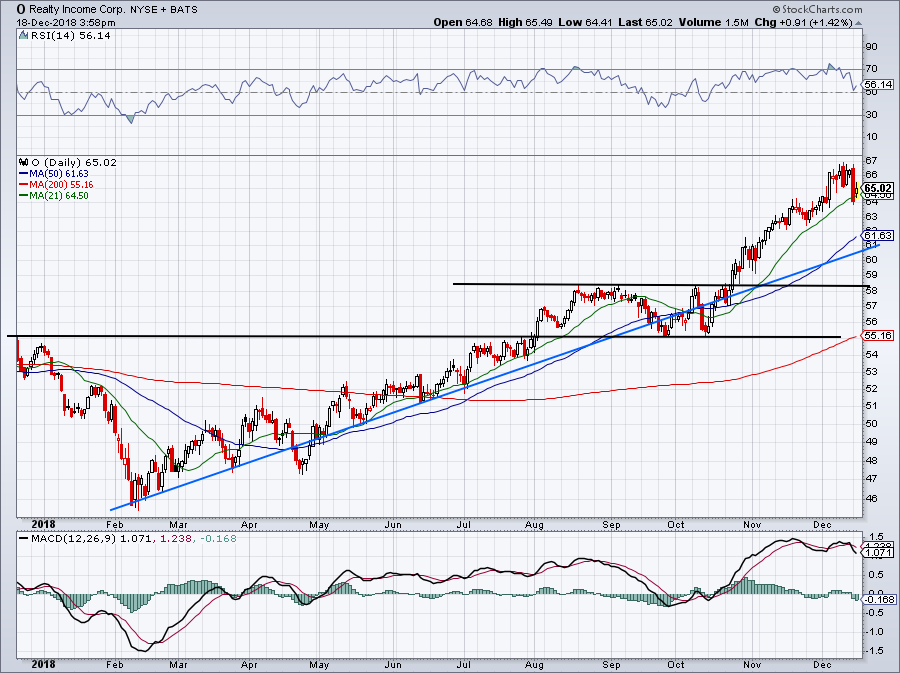Click the 54 price axis label
This screenshot has width=900, height=673.
[871, 355]
